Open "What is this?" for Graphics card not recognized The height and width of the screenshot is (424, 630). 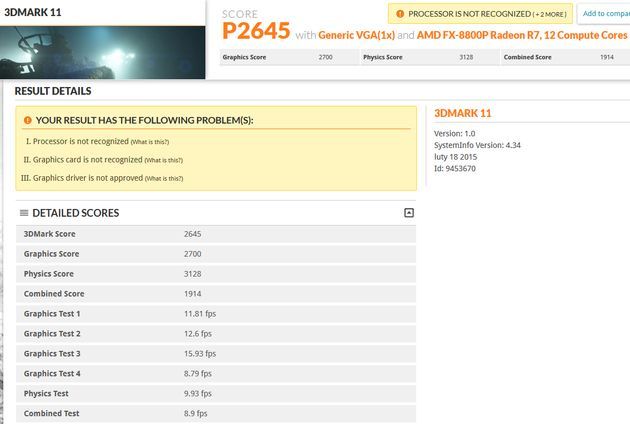click(164, 160)
